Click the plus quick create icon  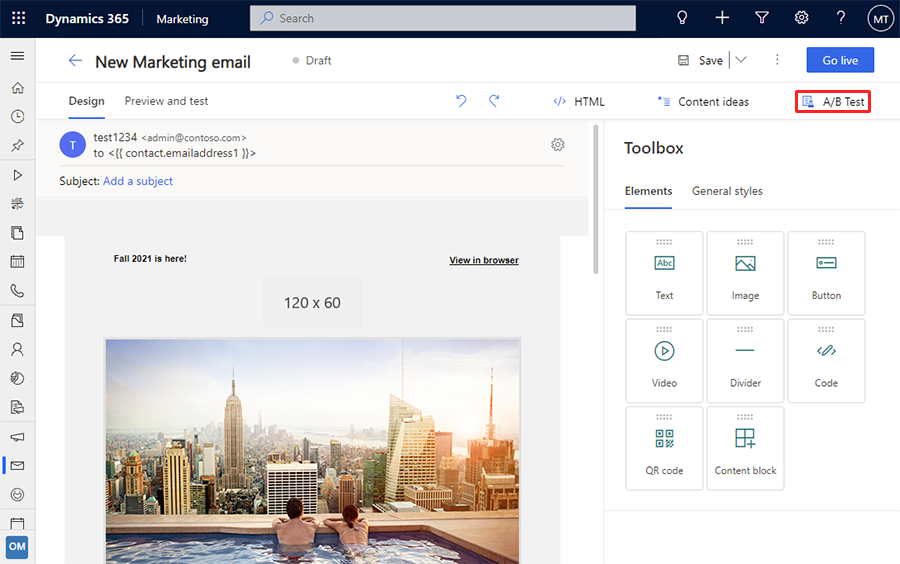(722, 18)
